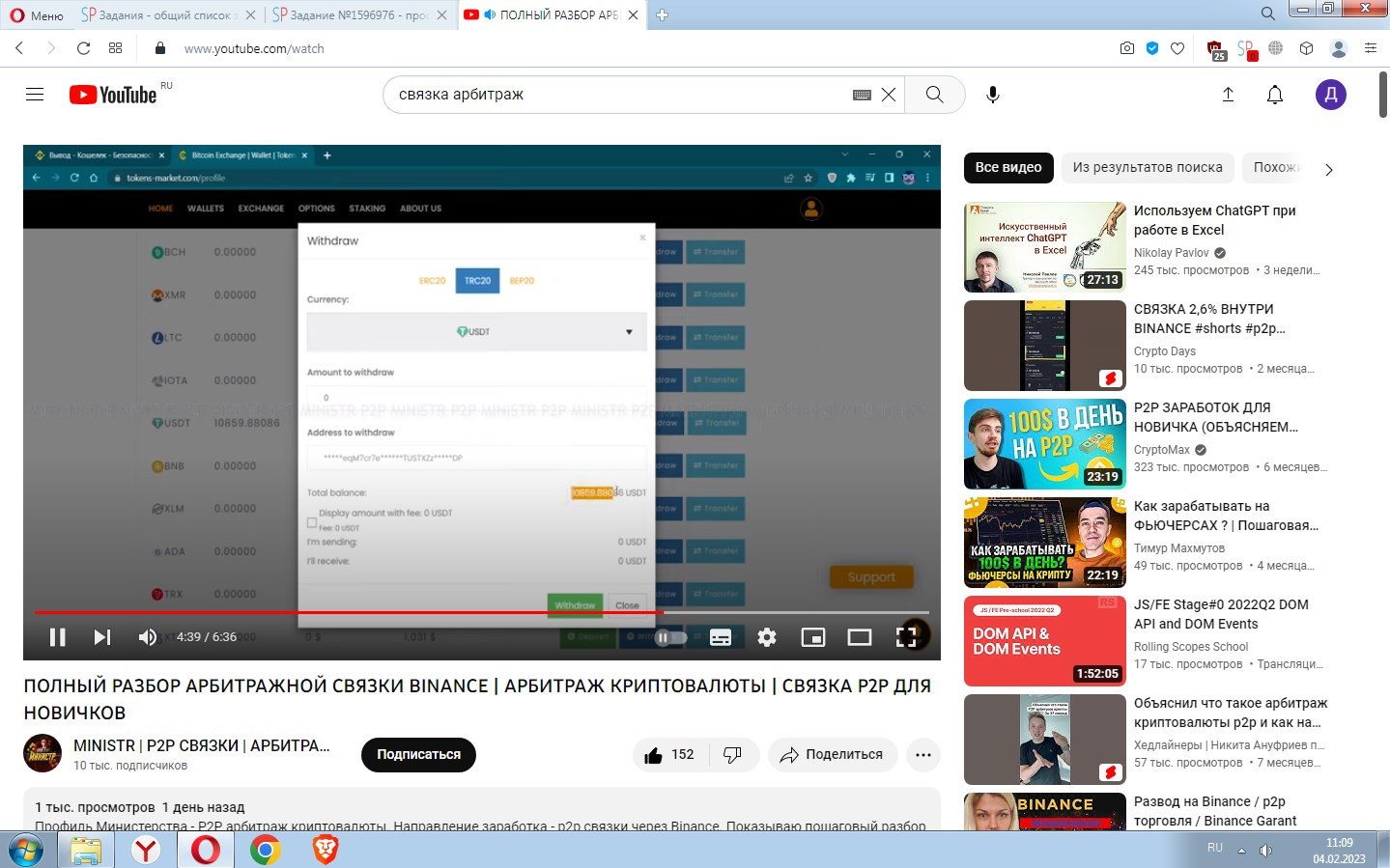
Task: Open the browser tab search magnifier
Action: (1267, 14)
